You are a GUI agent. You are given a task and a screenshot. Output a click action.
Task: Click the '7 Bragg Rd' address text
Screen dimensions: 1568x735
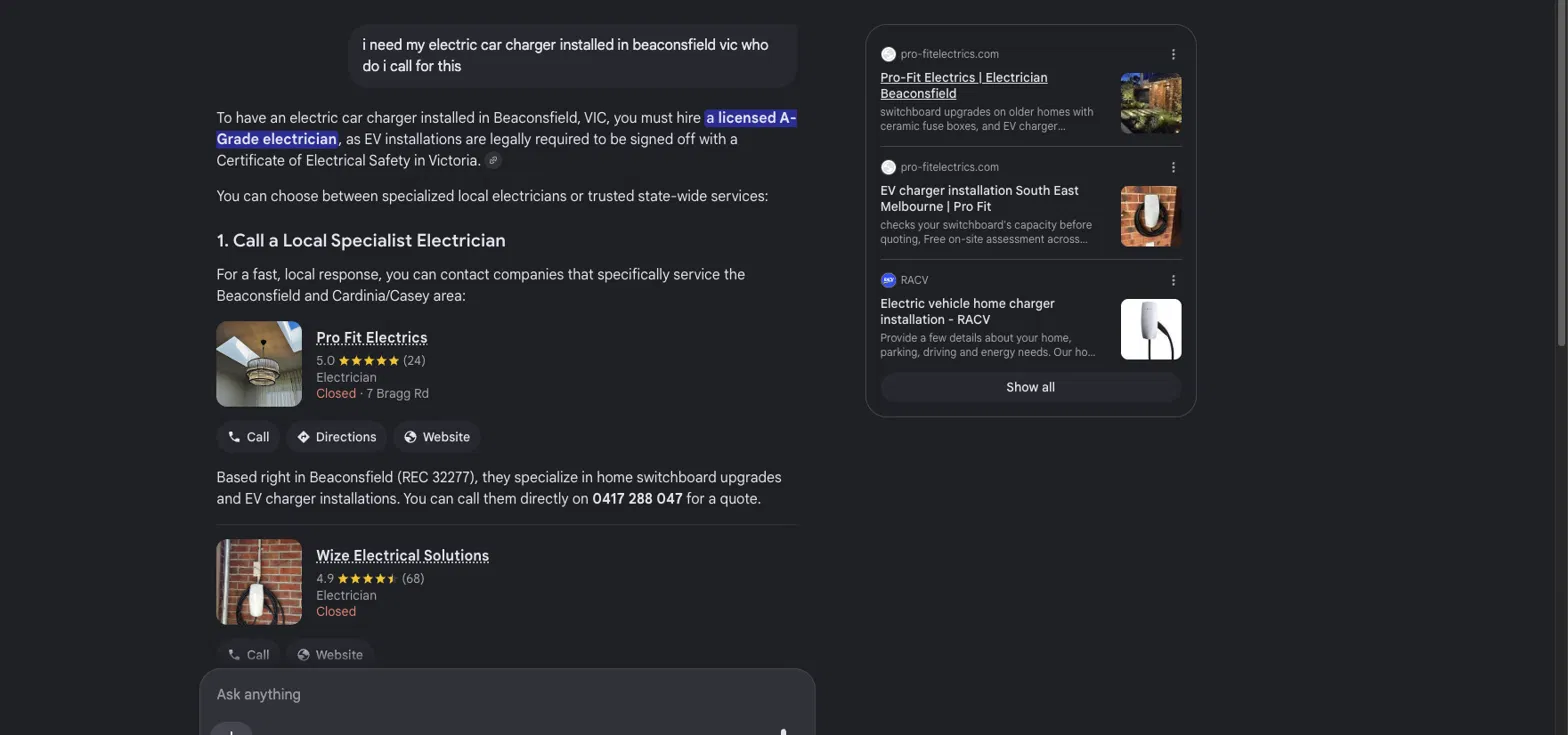pyautogui.click(x=397, y=394)
